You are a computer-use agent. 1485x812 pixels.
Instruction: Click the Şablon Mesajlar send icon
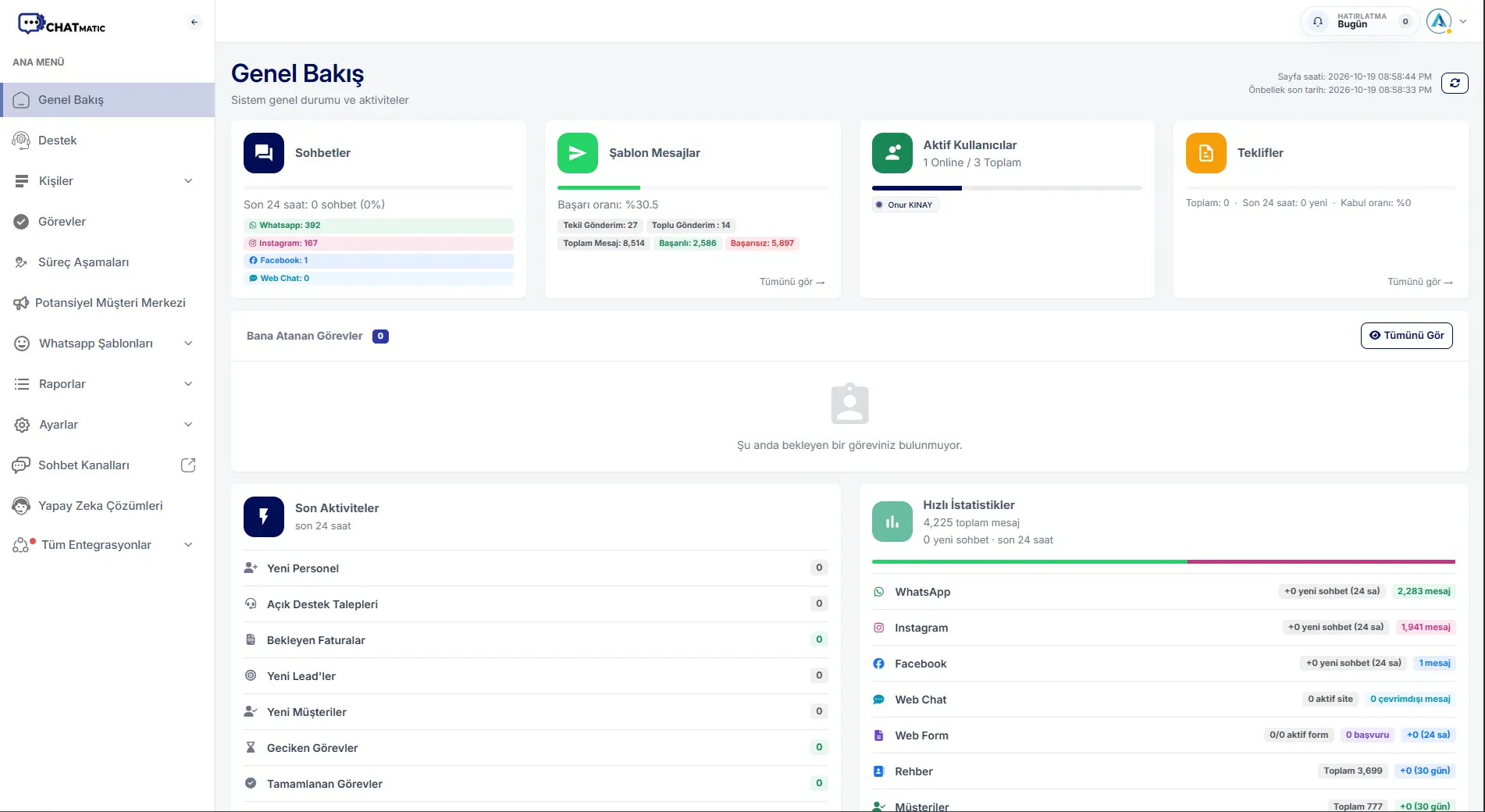tap(578, 153)
